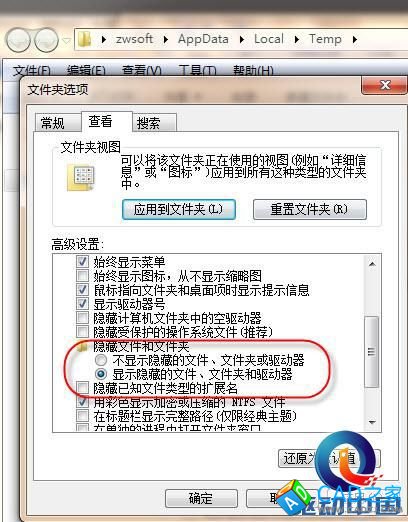Switch to the 常规 tab
The height and width of the screenshot is (522, 408).
53,123
